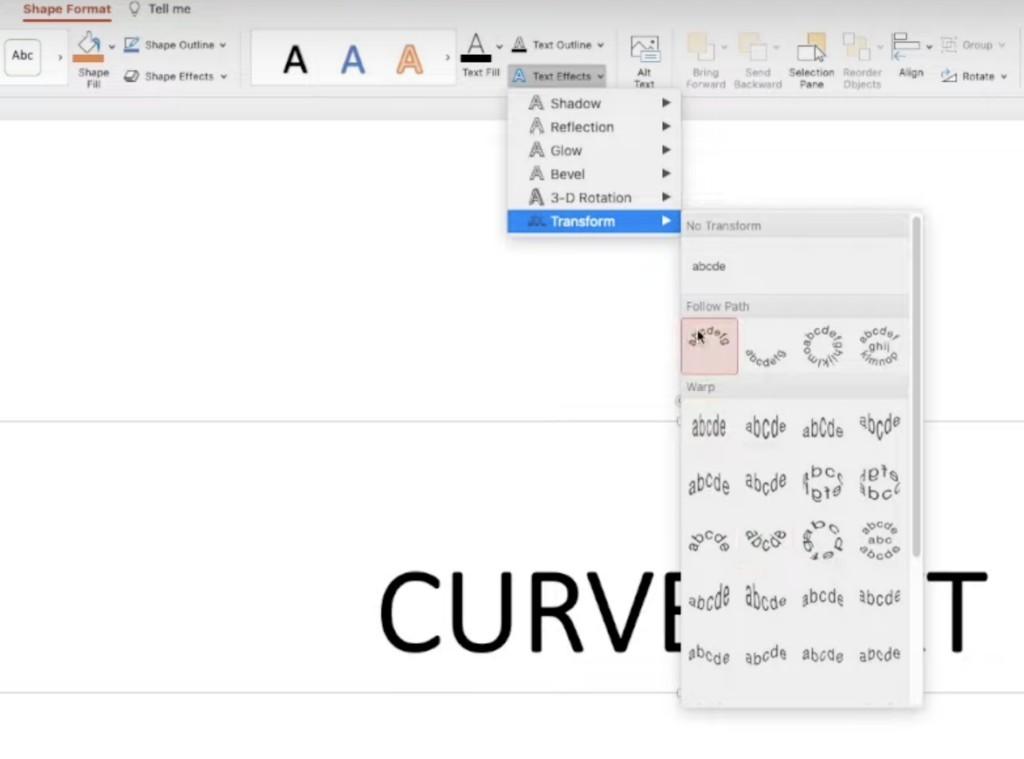Screen dimensions: 1024x759
Task: Click the Tell me search box
Action: click(x=168, y=9)
